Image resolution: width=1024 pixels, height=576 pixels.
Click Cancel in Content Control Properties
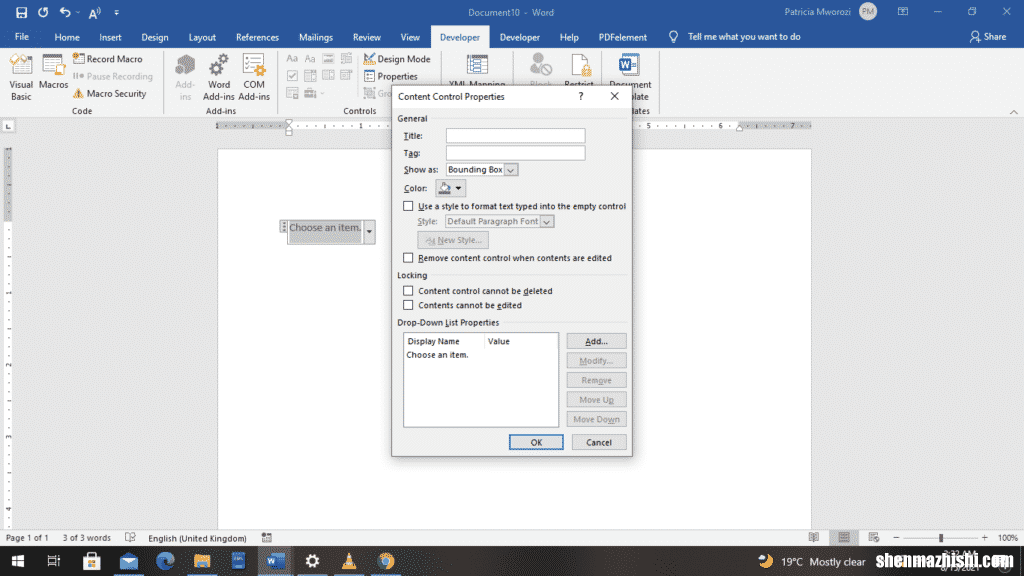tap(599, 442)
